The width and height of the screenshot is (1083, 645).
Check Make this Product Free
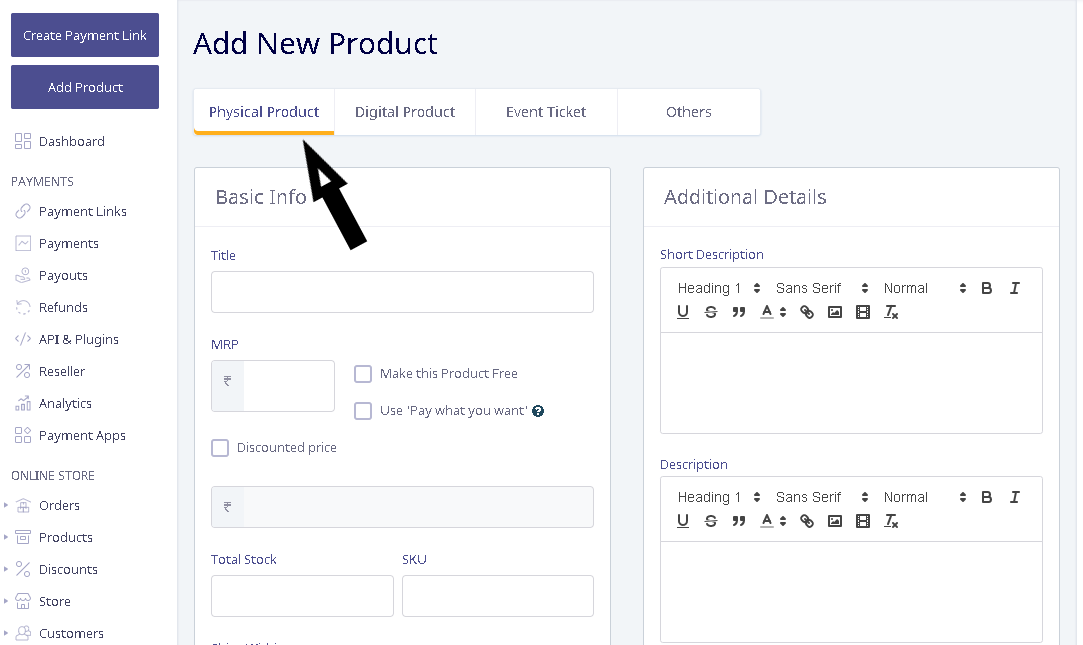pos(363,374)
